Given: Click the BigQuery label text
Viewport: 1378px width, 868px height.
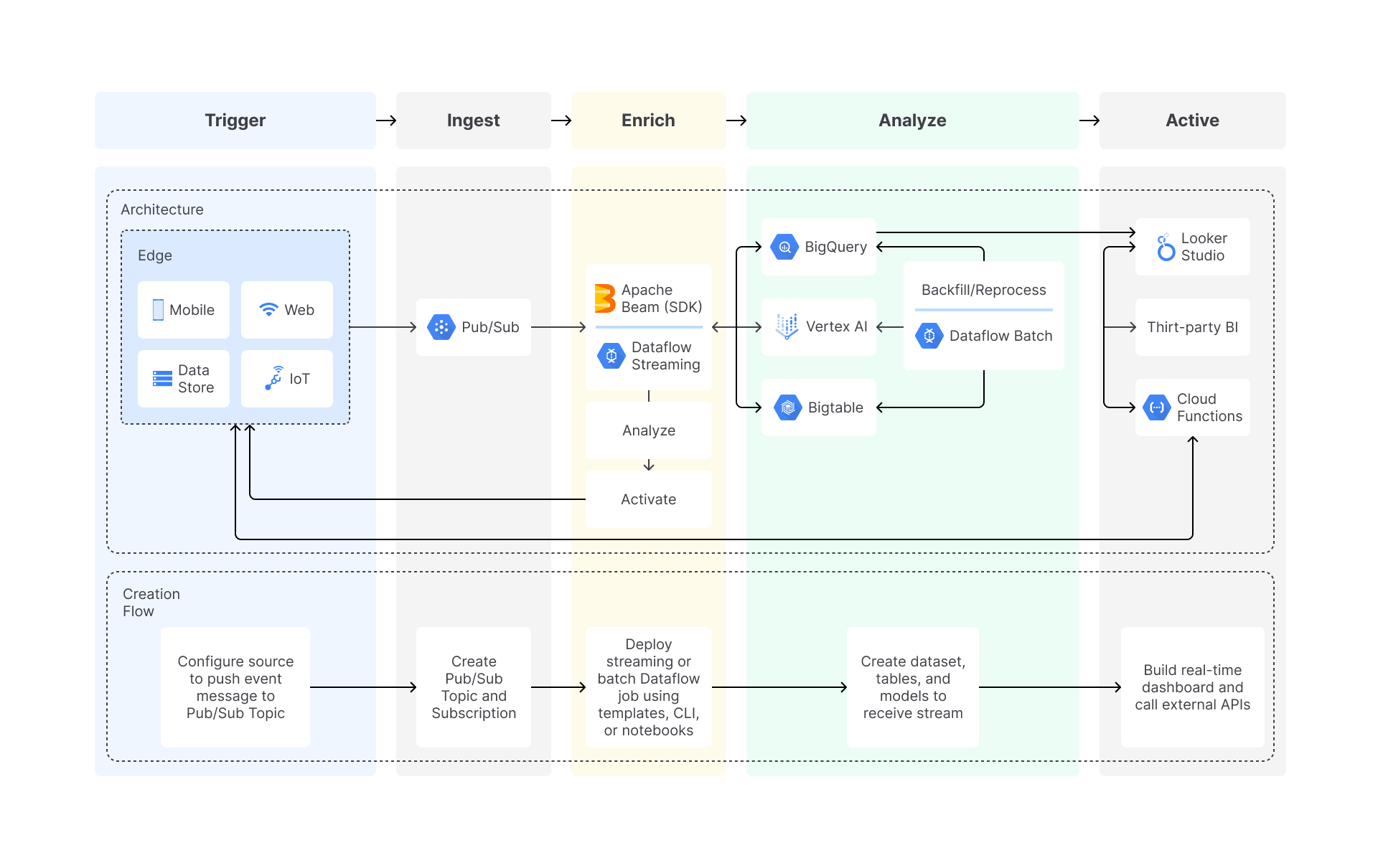Looking at the screenshot, I should [x=836, y=247].
